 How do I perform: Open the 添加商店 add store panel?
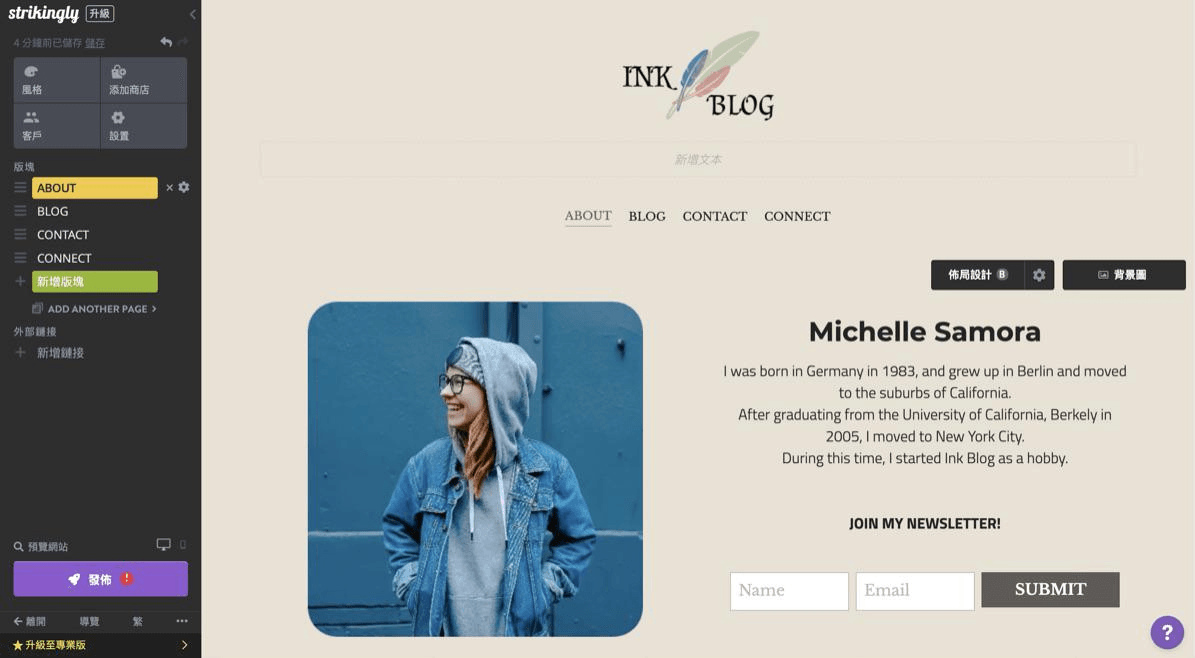[x=143, y=80]
